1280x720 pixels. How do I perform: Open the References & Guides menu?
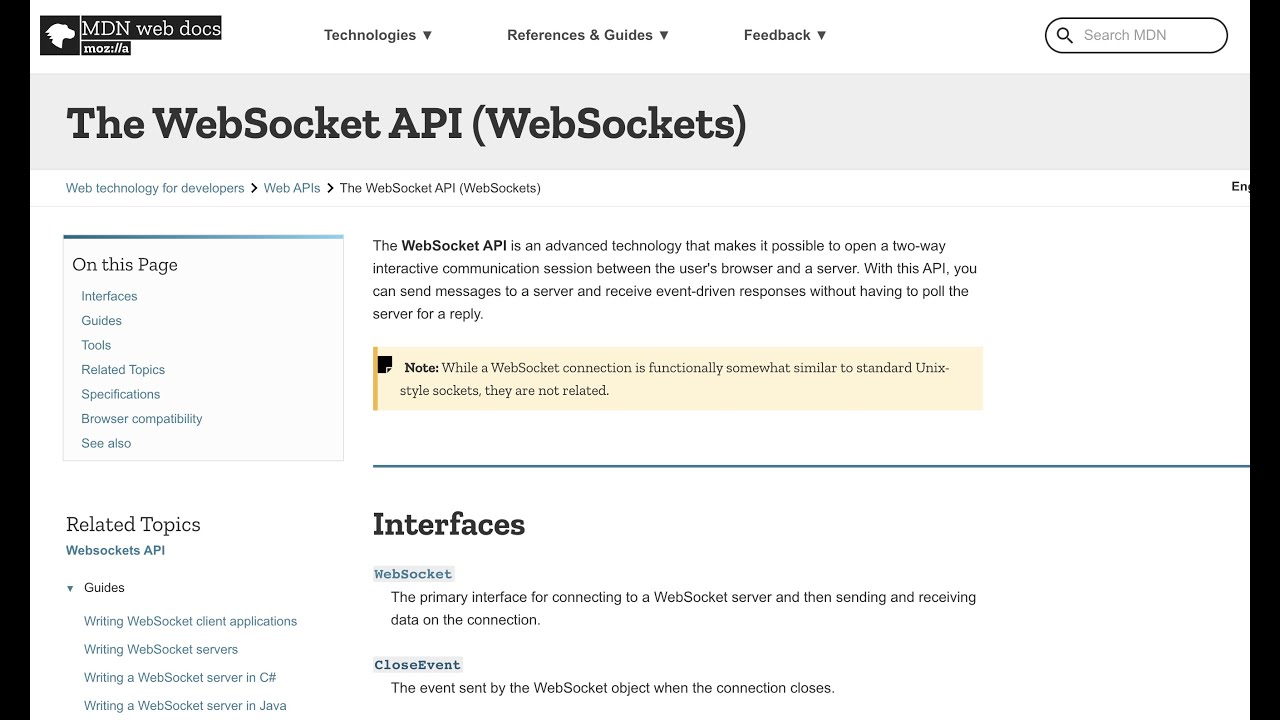click(x=588, y=35)
